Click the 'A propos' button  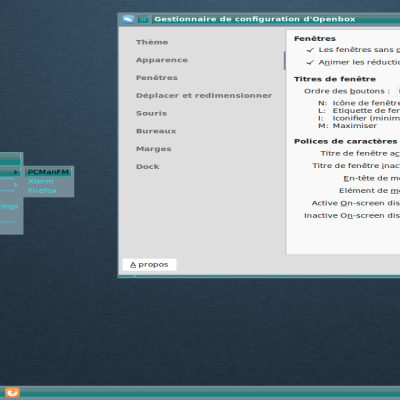[149, 265]
